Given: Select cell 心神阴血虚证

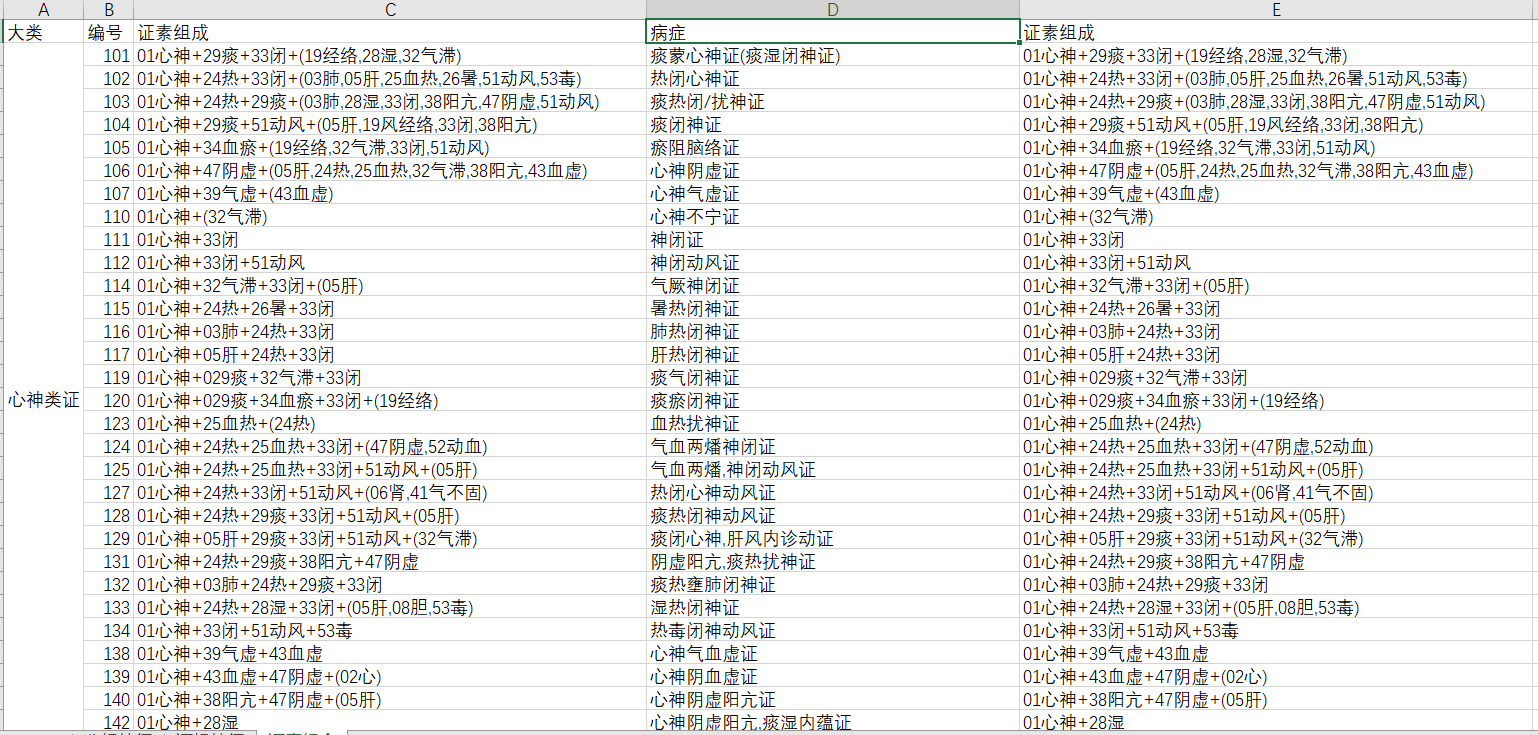Looking at the screenshot, I should (833, 677).
